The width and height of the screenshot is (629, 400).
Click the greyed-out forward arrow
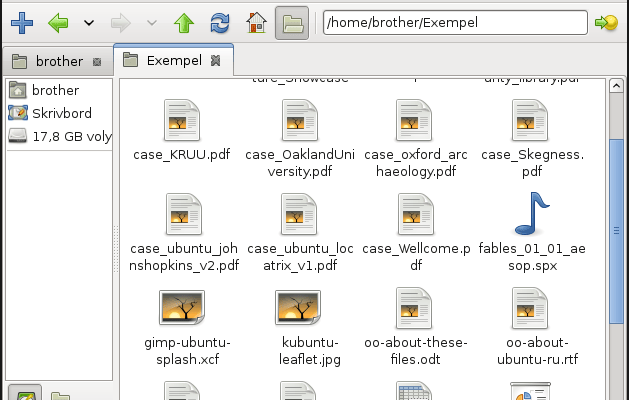pos(121,23)
